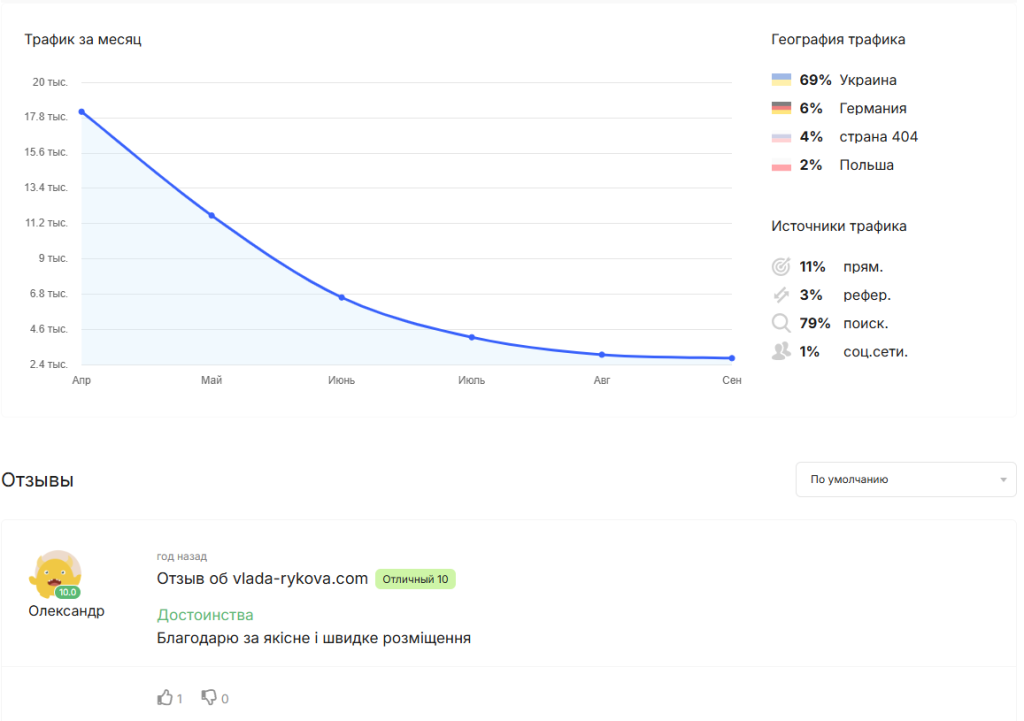Click the review sorting dropdown arrow
Image resolution: width=1024 pixels, height=721 pixels.
pyautogui.click(x=1003, y=480)
